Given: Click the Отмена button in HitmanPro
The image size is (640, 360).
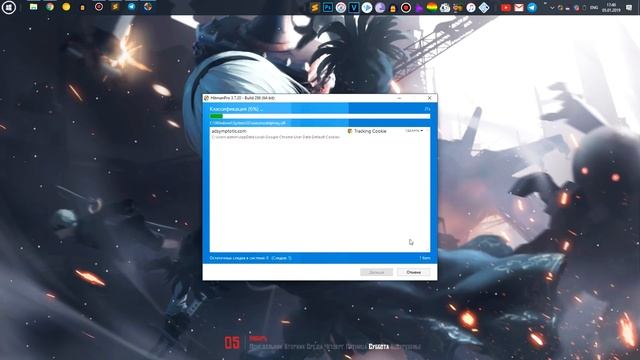Looking at the screenshot, I should click(x=413, y=272).
